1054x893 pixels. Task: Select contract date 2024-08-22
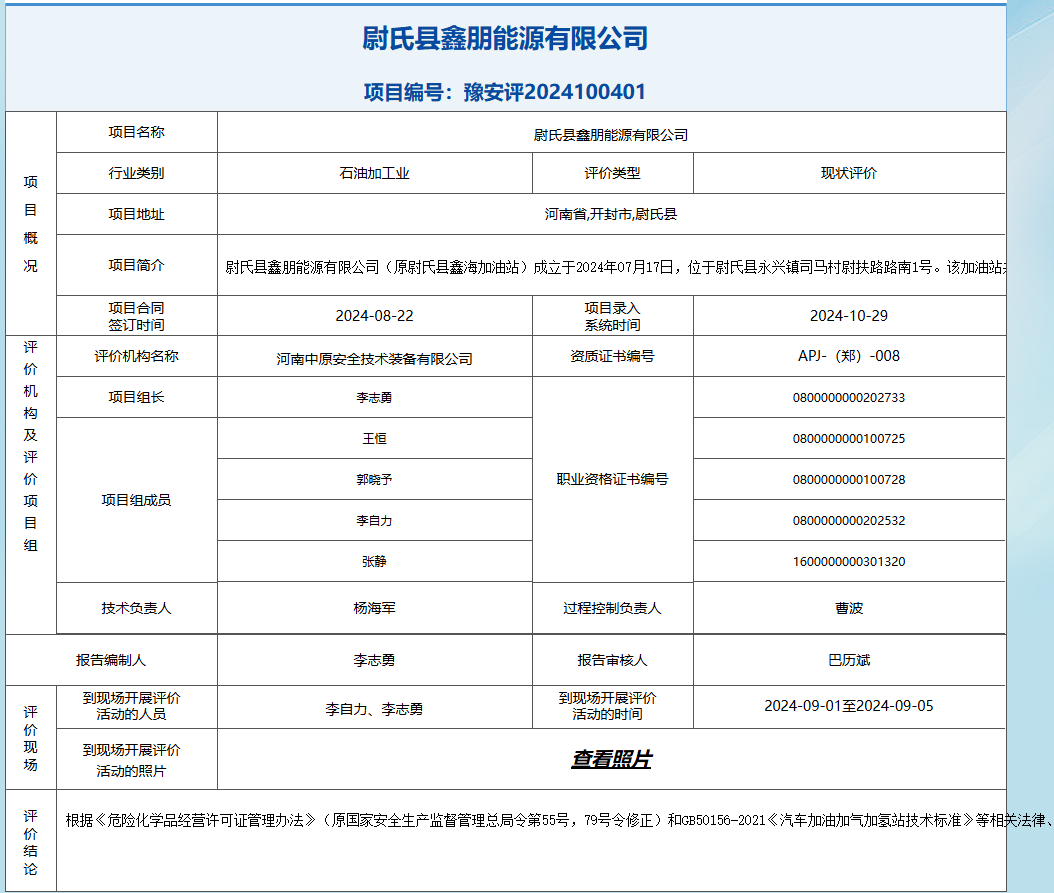coord(374,315)
